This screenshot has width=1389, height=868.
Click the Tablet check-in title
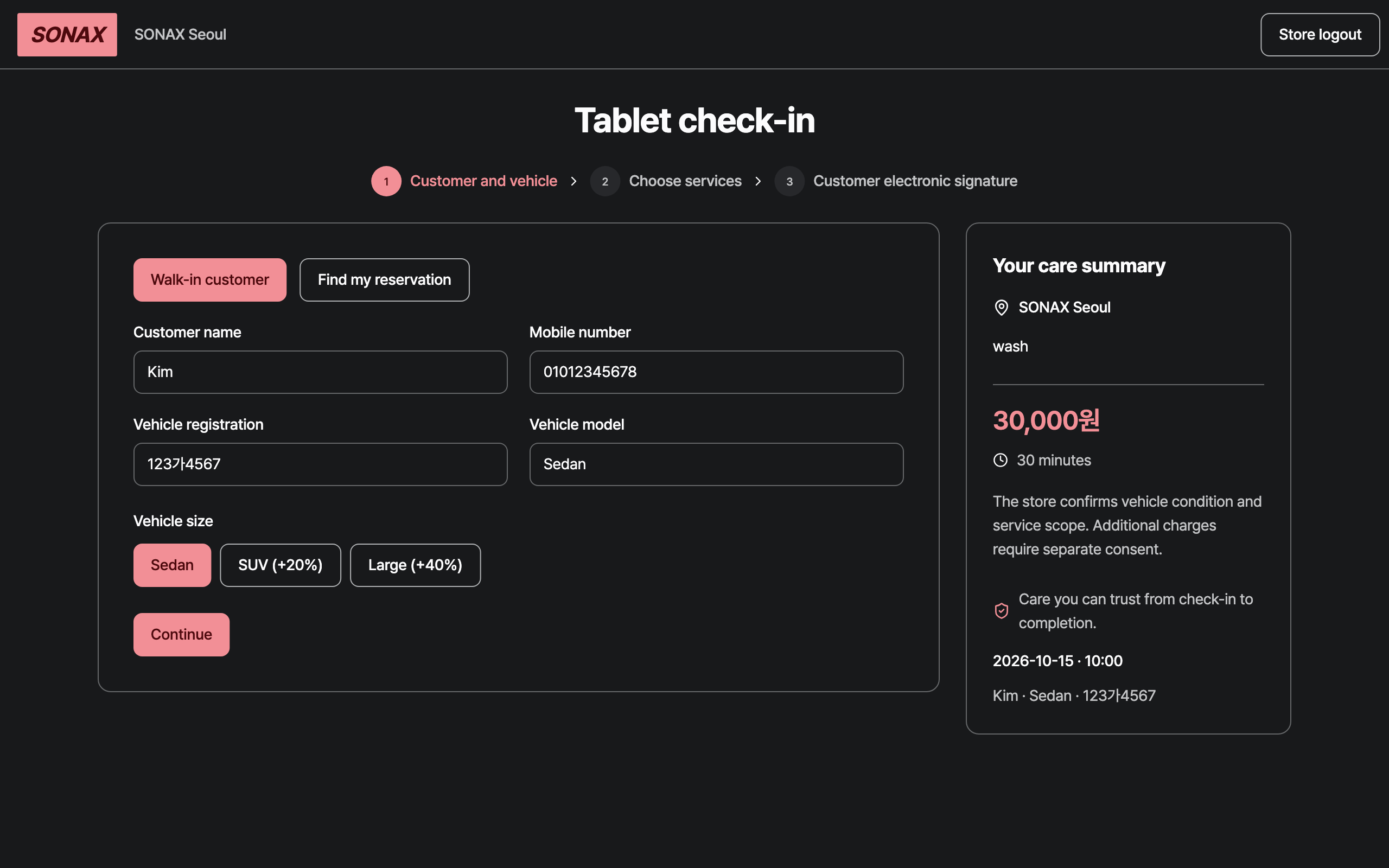point(694,120)
